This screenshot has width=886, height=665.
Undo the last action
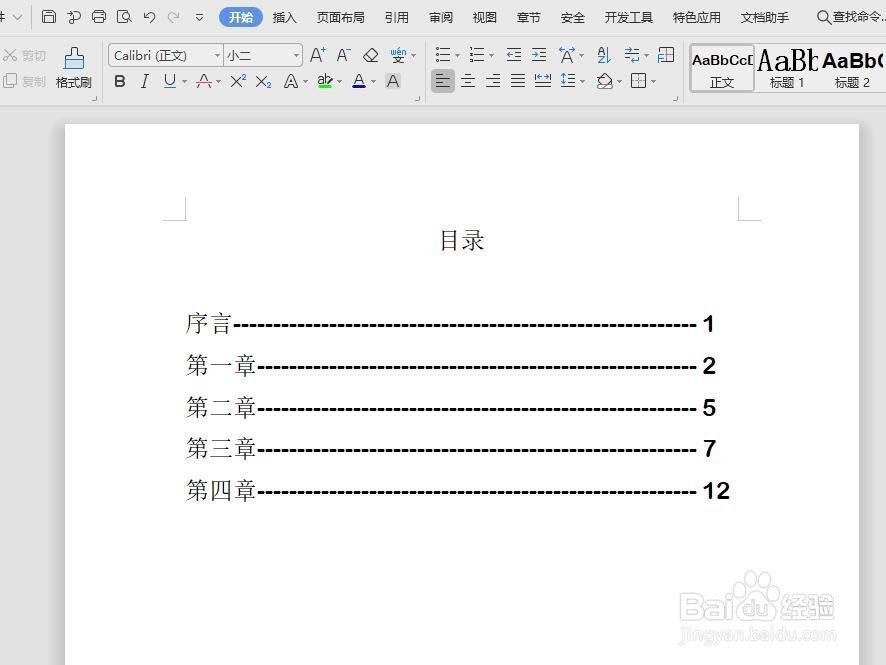click(x=149, y=17)
